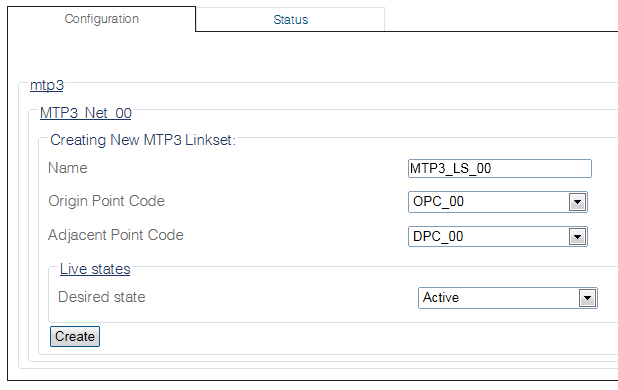Click the arrow icon beside DPC_00
This screenshot has height=390, width=618.
(578, 237)
